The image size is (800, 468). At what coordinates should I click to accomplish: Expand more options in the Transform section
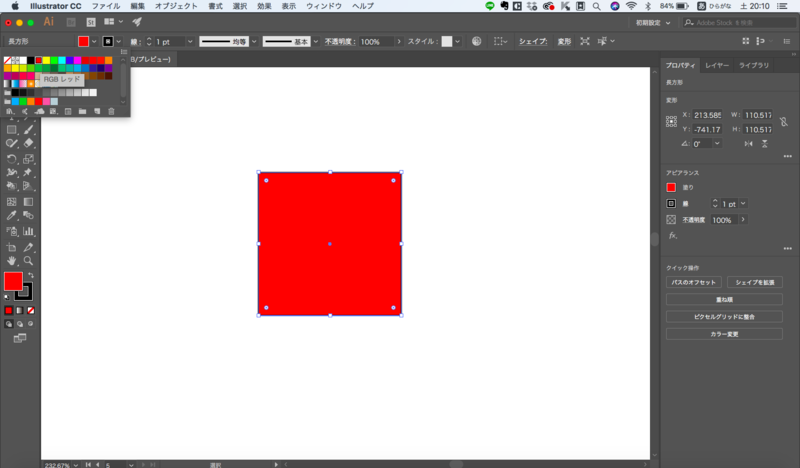pyautogui.click(x=787, y=156)
